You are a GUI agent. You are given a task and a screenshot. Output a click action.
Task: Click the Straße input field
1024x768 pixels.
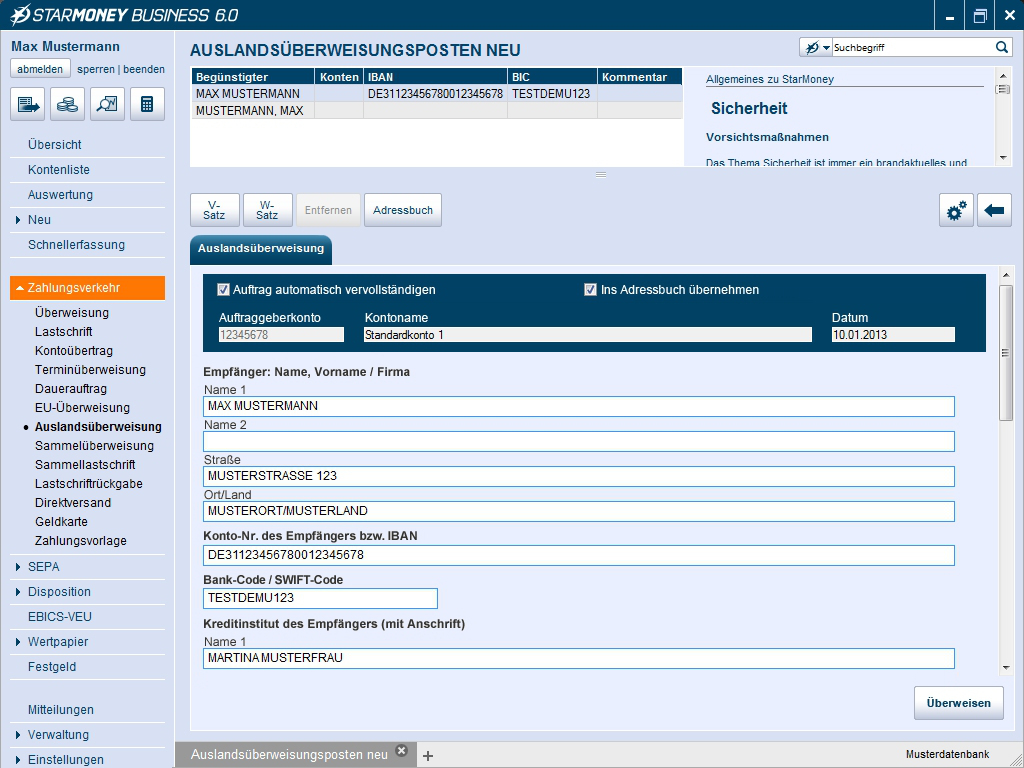[579, 476]
